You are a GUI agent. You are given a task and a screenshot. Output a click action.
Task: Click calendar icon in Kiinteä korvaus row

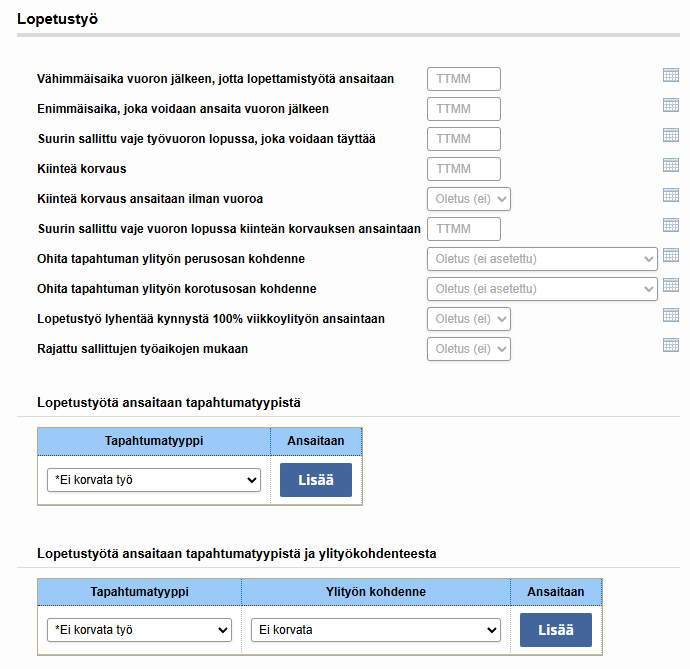pos(671,165)
